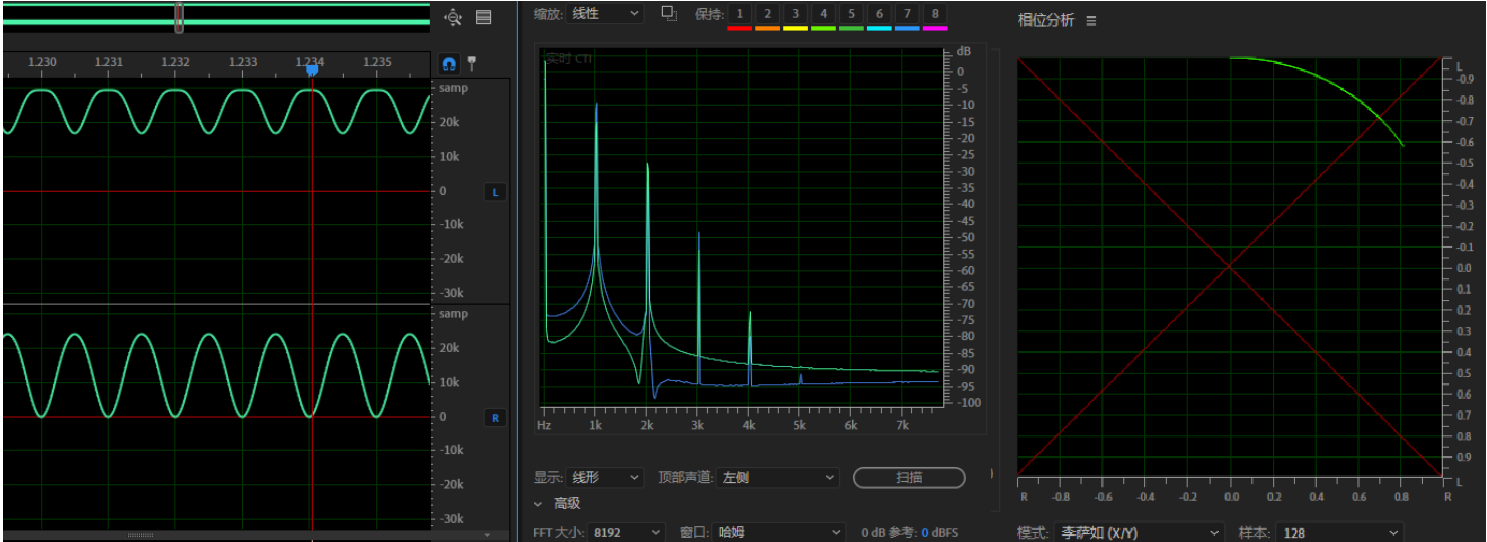Click the marker pin icon beside the magnet
This screenshot has height=542, width=1487.
tap(472, 63)
